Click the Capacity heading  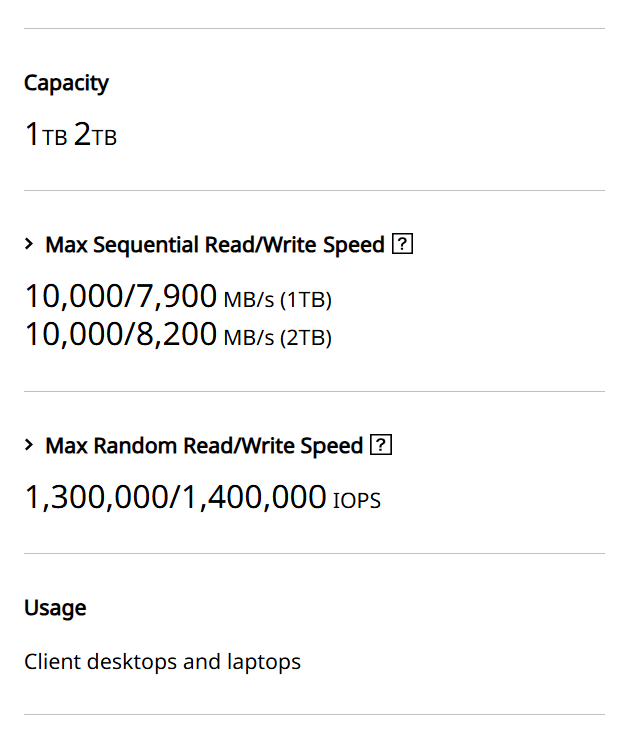tap(66, 83)
